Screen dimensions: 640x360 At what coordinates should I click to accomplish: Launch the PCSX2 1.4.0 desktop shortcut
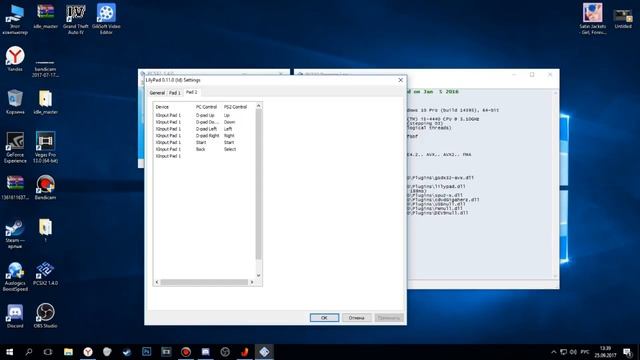[45, 274]
